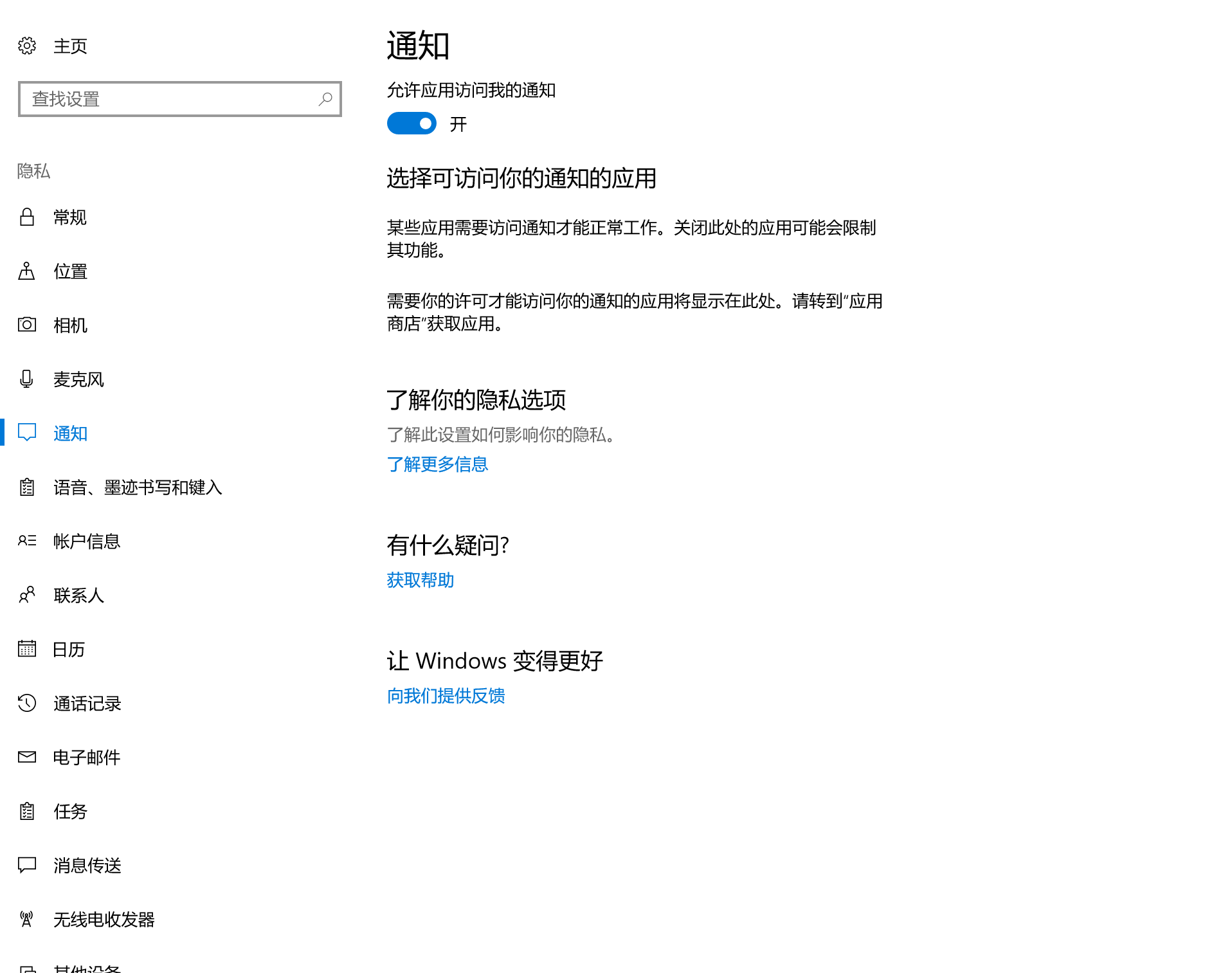
Task: Click the 了解此设置如何影响你的隐私 text
Action: pyautogui.click(x=501, y=435)
